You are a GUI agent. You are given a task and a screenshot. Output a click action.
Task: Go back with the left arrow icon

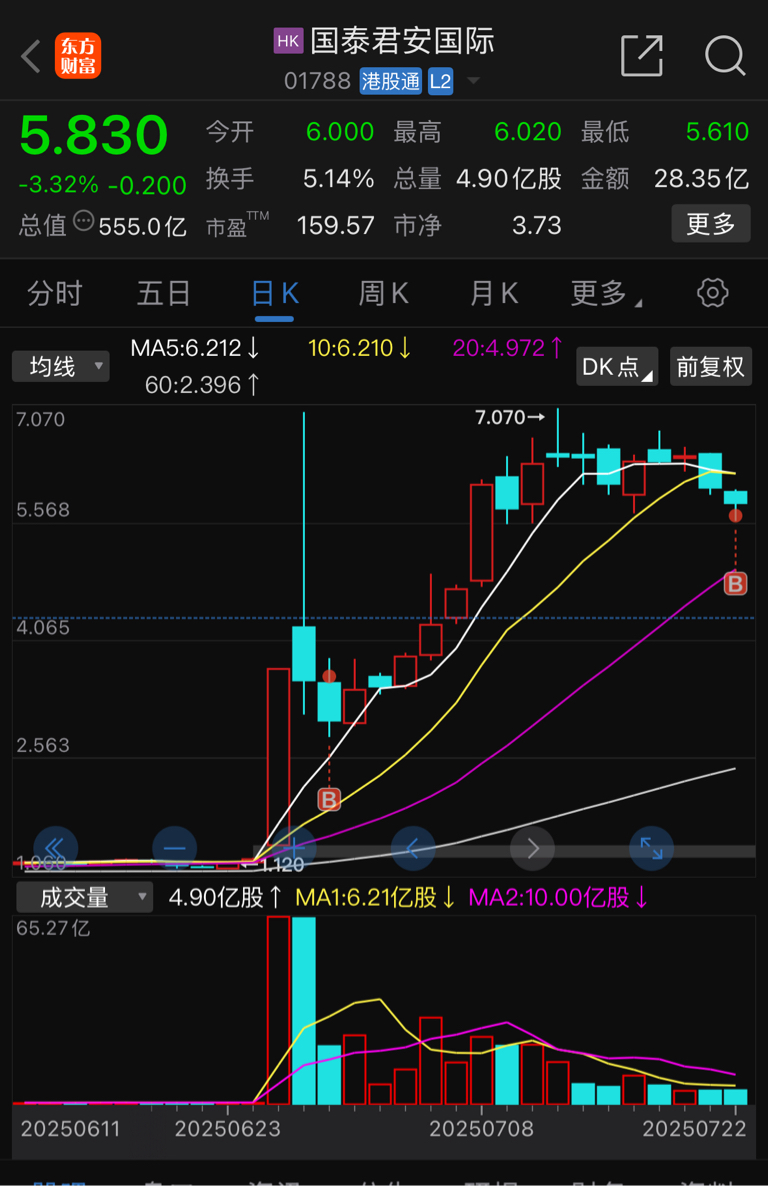coord(31,57)
